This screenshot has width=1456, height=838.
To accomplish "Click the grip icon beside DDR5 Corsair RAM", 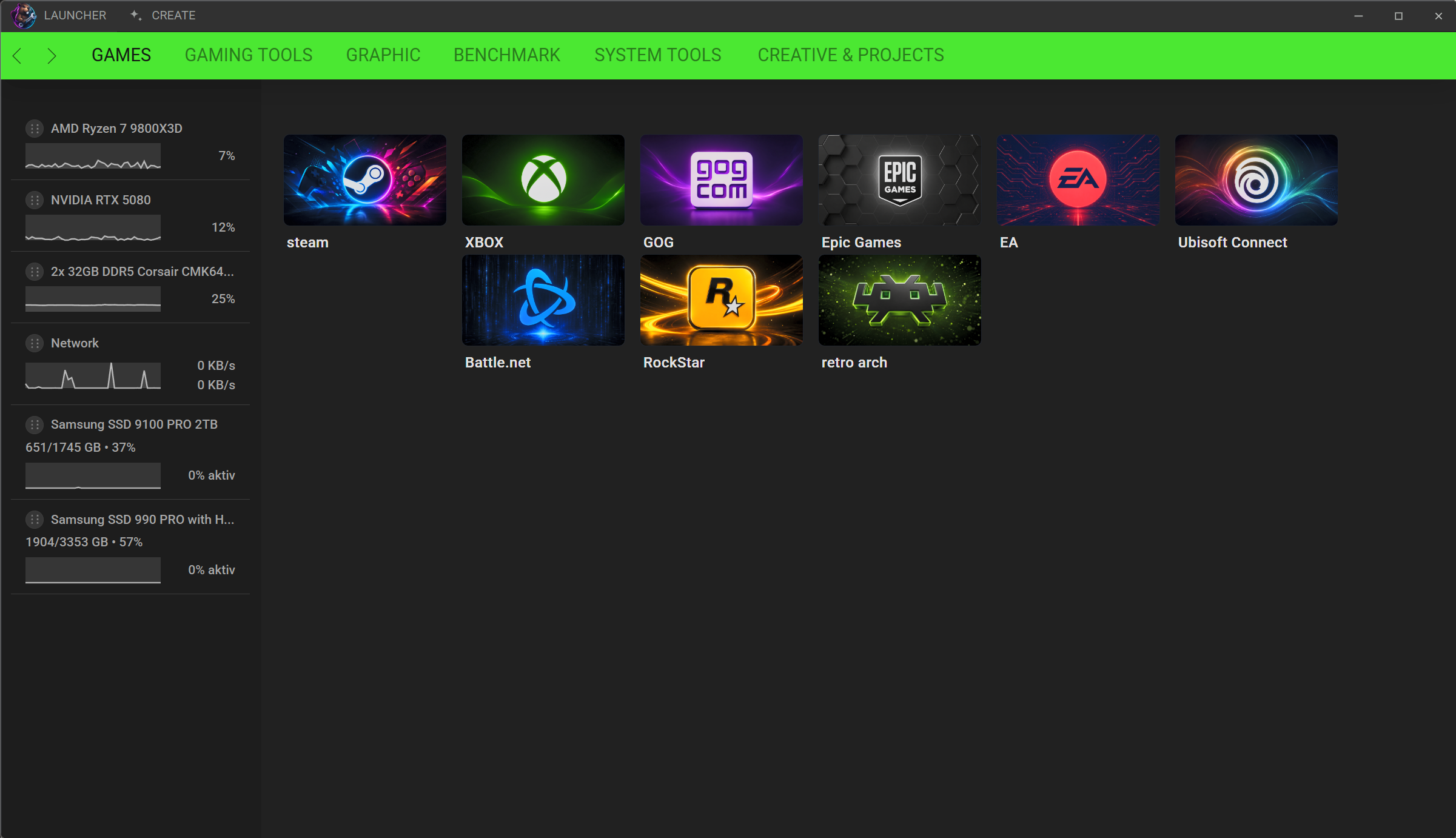I will pos(35,272).
